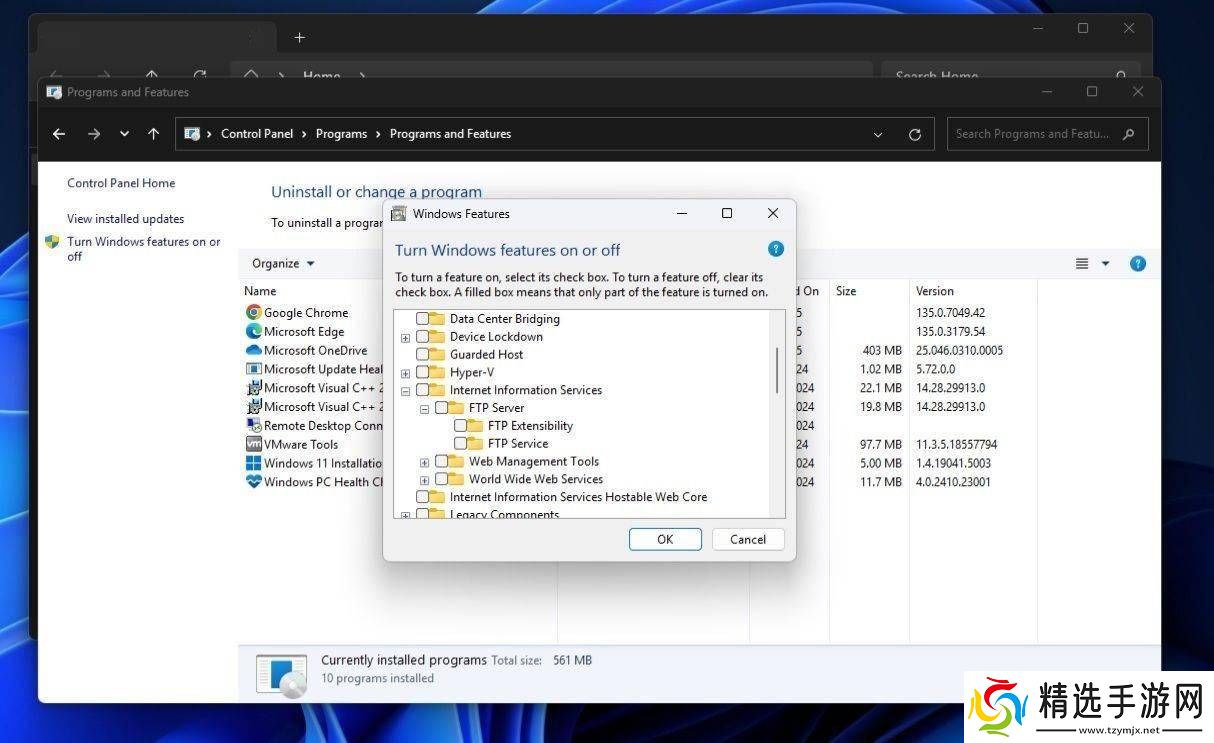Open the View installed updates link
The image size is (1214, 743).
coord(125,219)
